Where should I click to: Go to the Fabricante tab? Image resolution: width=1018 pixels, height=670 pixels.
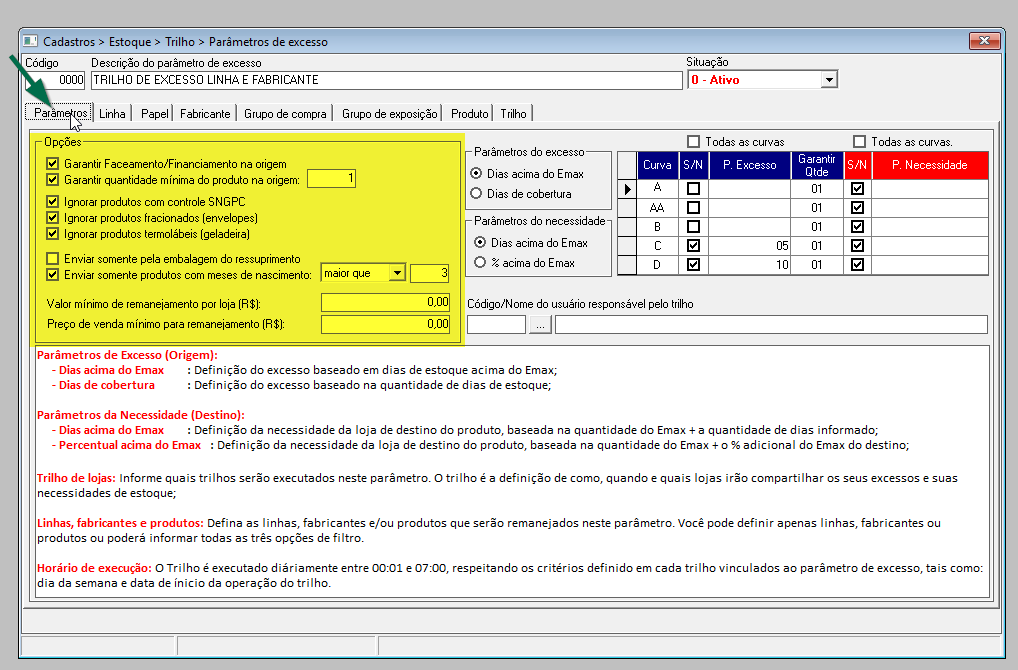click(x=205, y=114)
